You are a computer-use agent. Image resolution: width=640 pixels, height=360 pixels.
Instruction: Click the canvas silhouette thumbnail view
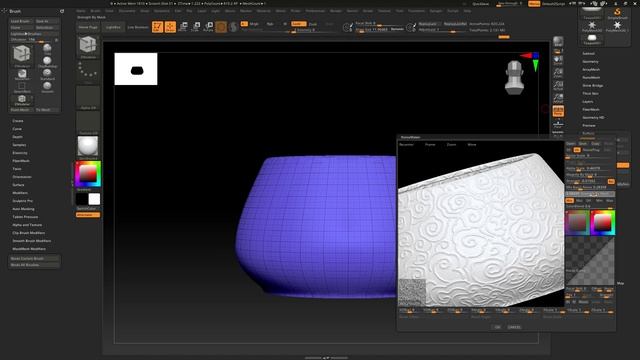[x=136, y=69]
